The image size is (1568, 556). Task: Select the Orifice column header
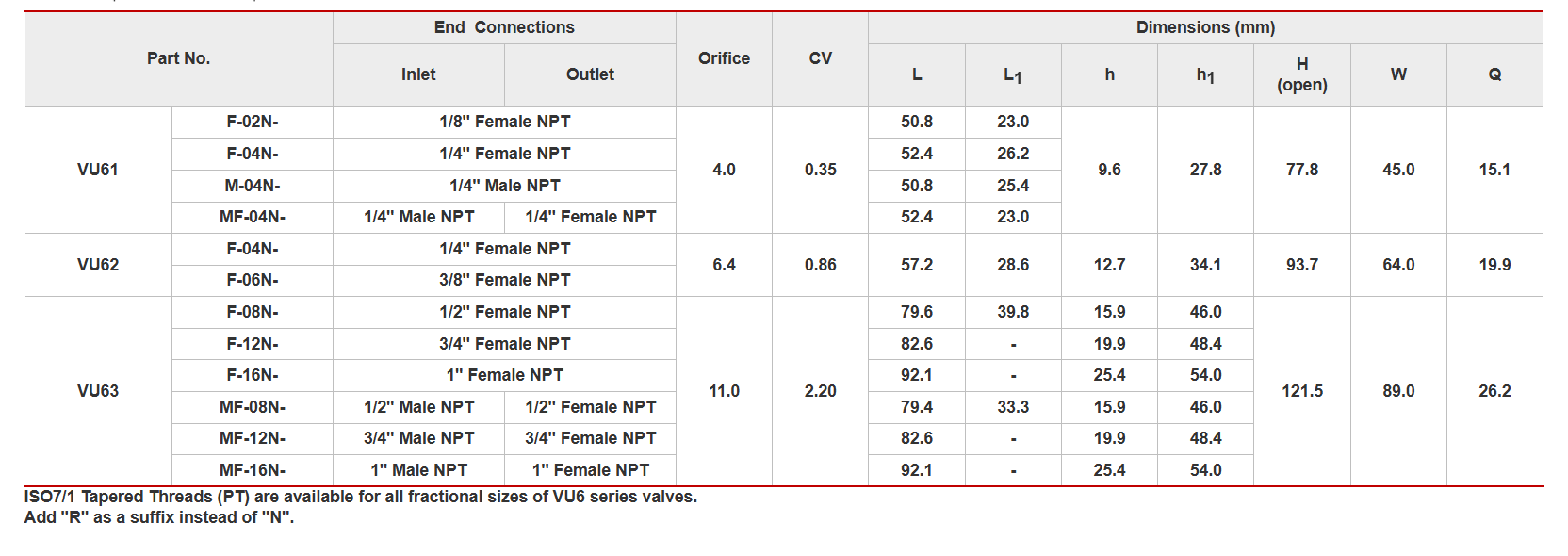(724, 58)
